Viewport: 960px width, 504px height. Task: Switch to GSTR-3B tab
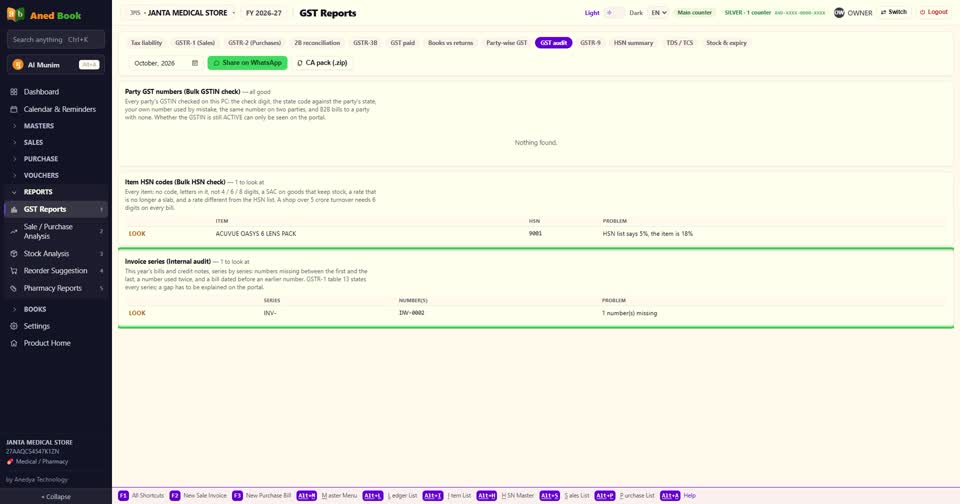coord(365,43)
